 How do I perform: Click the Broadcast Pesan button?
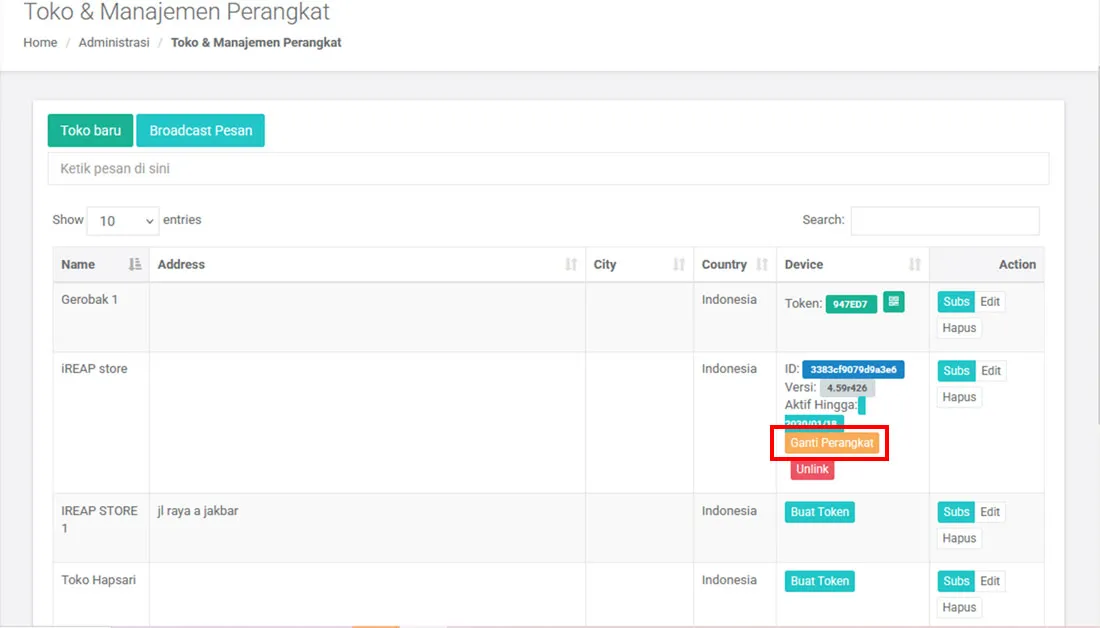pyautogui.click(x=201, y=131)
